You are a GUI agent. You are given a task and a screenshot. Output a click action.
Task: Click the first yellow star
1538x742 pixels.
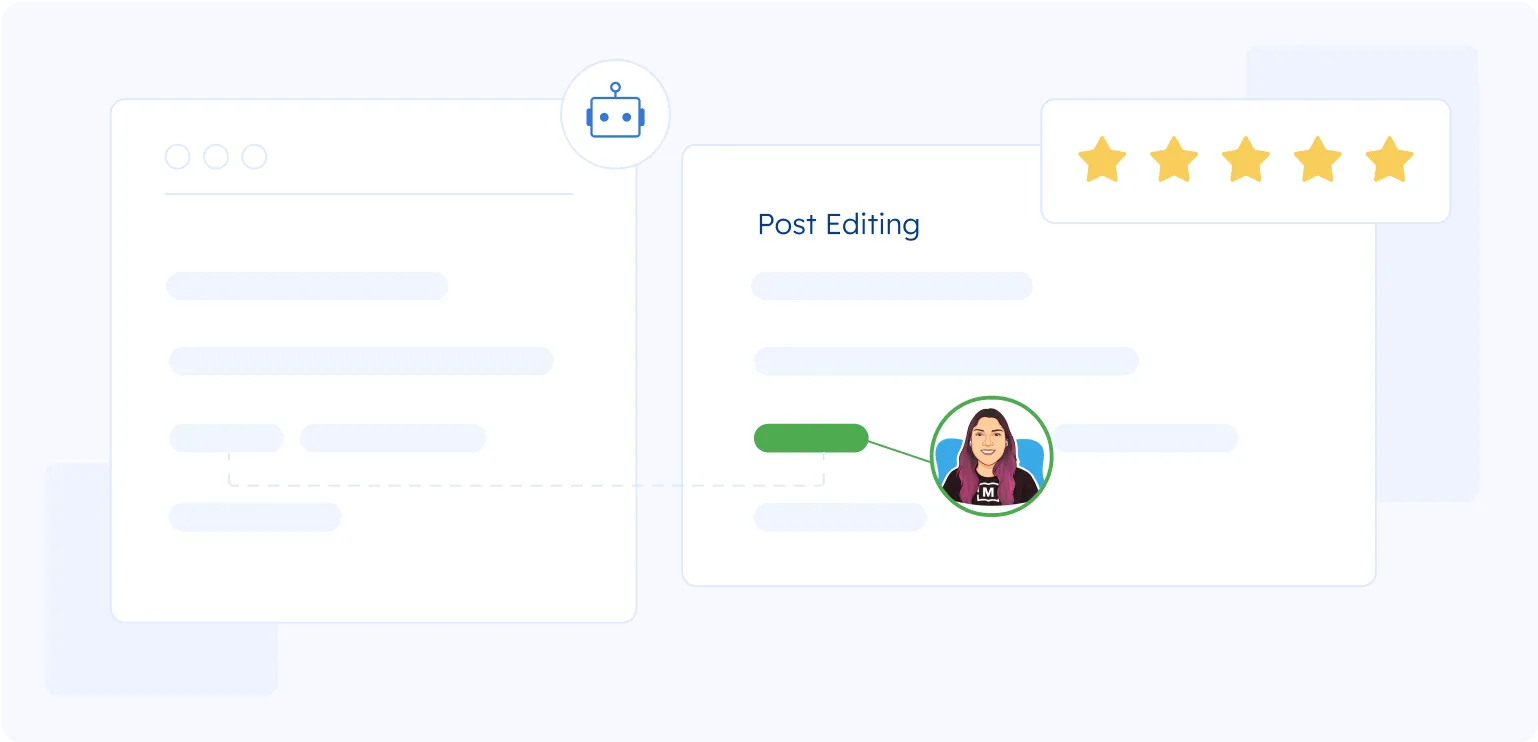click(1101, 161)
